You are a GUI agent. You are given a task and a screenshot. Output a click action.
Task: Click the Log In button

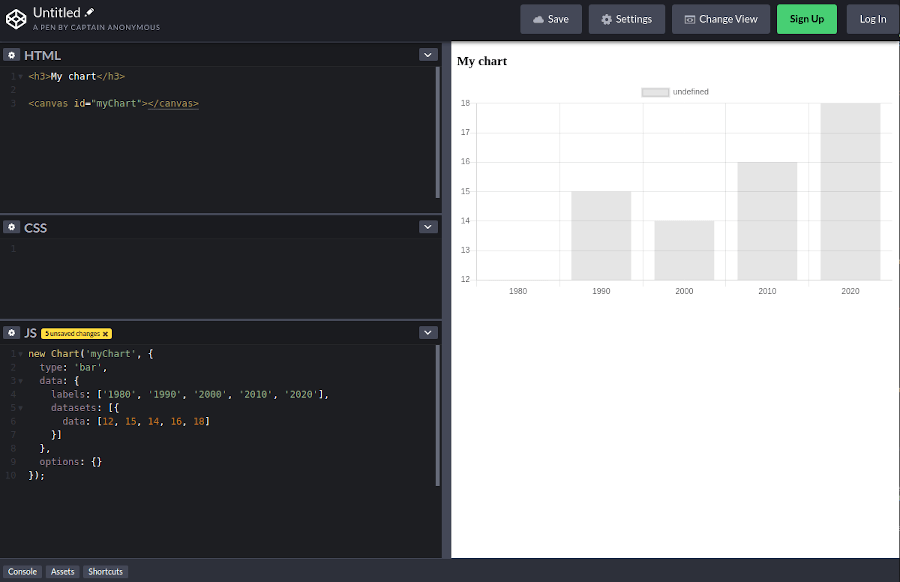coord(872,18)
